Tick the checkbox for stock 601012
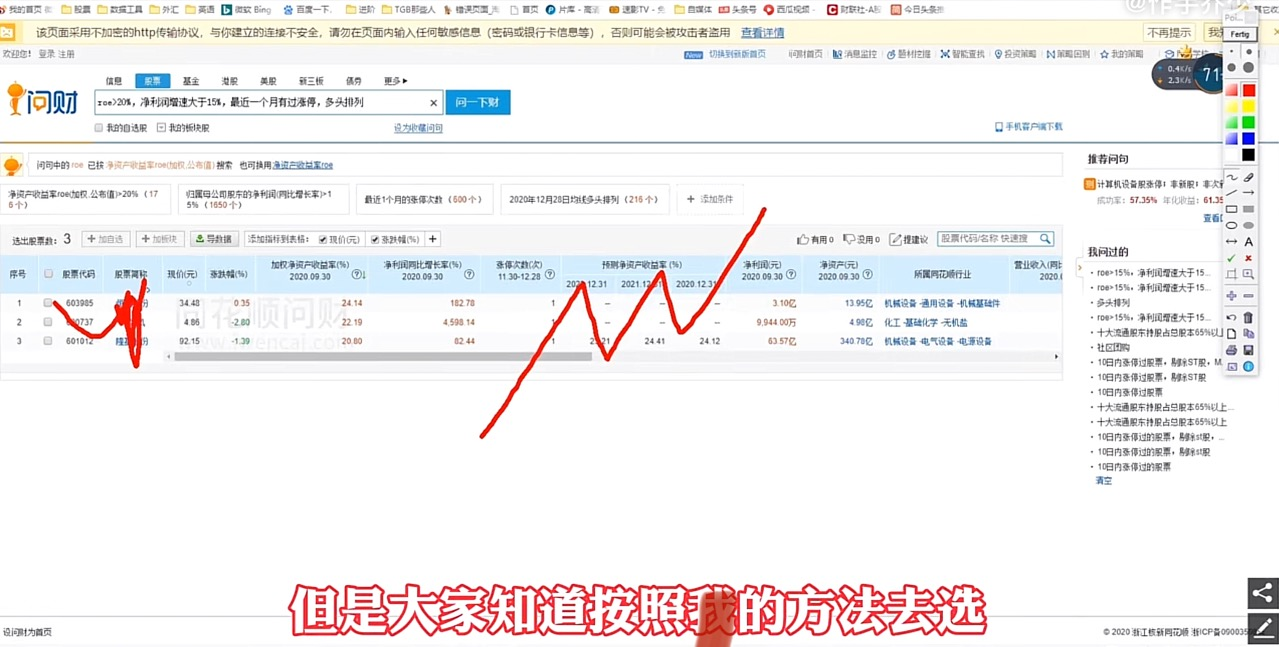This screenshot has width=1279, height=647. [x=48, y=341]
